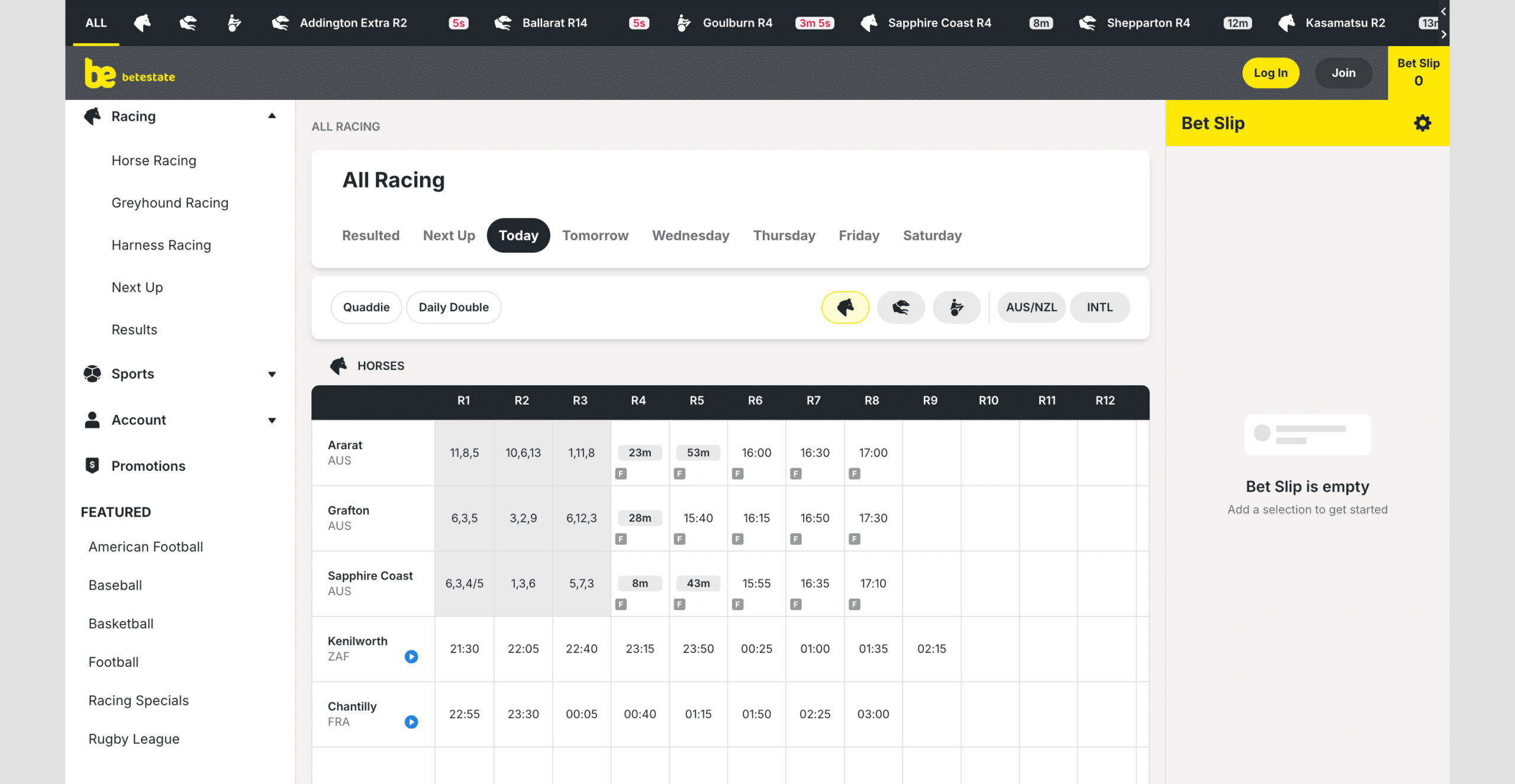
Task: Toggle the harness racing filter button
Action: point(956,307)
